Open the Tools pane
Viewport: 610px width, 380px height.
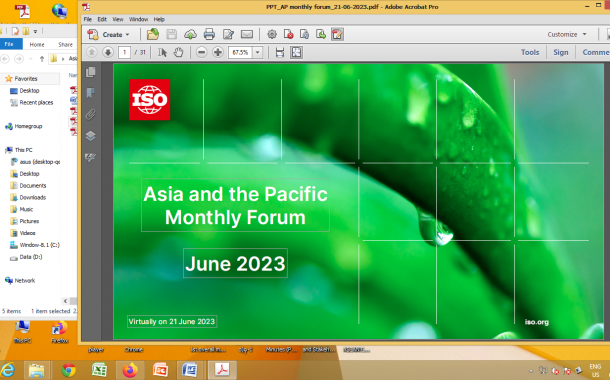point(530,52)
